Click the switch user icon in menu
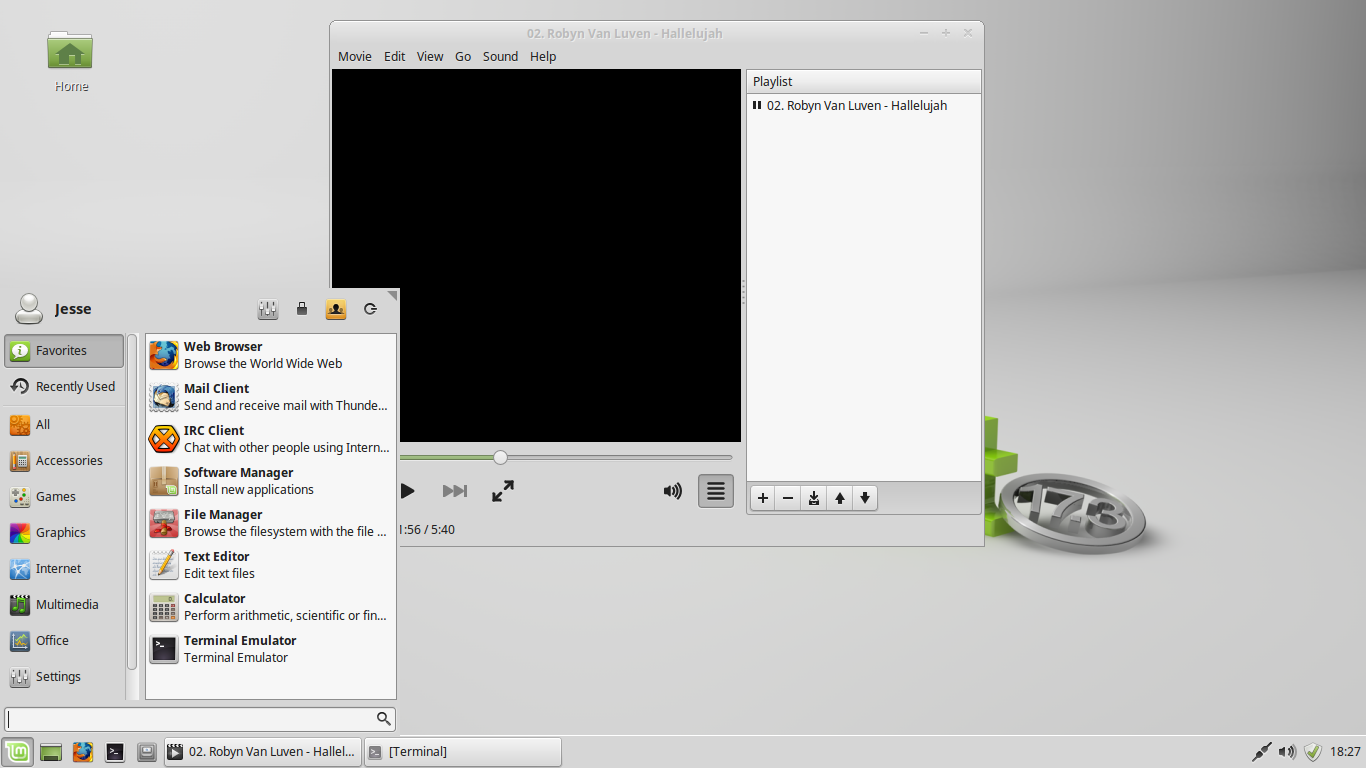The image size is (1366, 768). 336,309
